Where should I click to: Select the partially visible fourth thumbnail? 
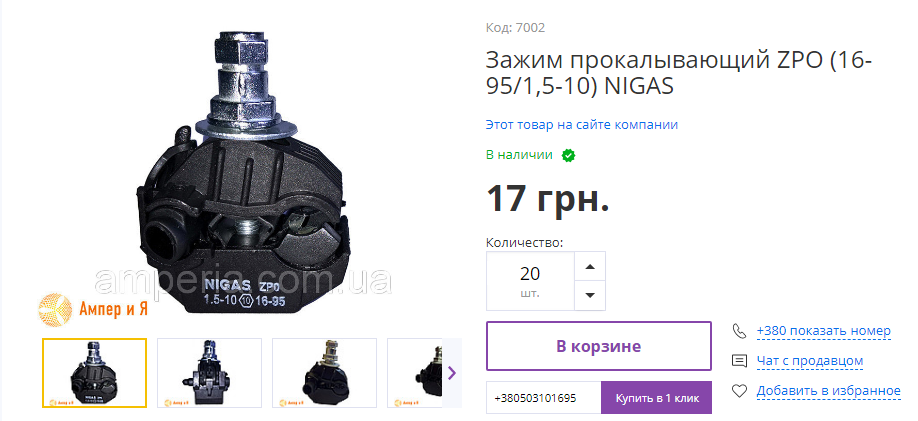pyautogui.click(x=415, y=373)
